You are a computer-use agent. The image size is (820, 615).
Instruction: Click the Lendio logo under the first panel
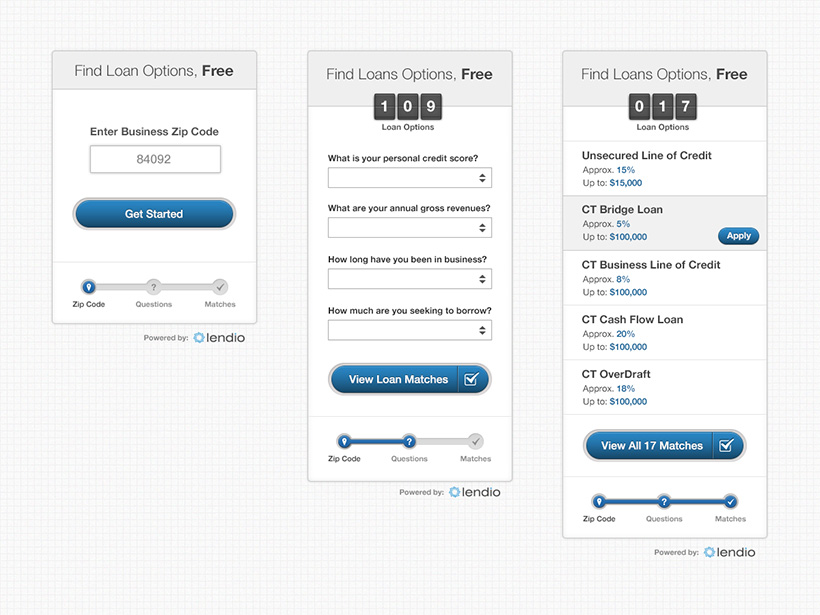pyautogui.click(x=219, y=338)
